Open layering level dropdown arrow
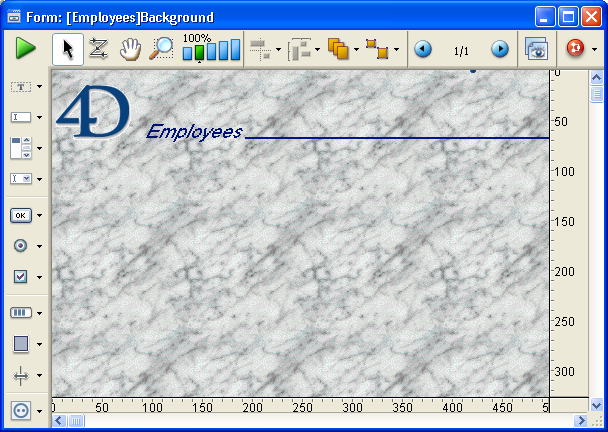 [356, 50]
